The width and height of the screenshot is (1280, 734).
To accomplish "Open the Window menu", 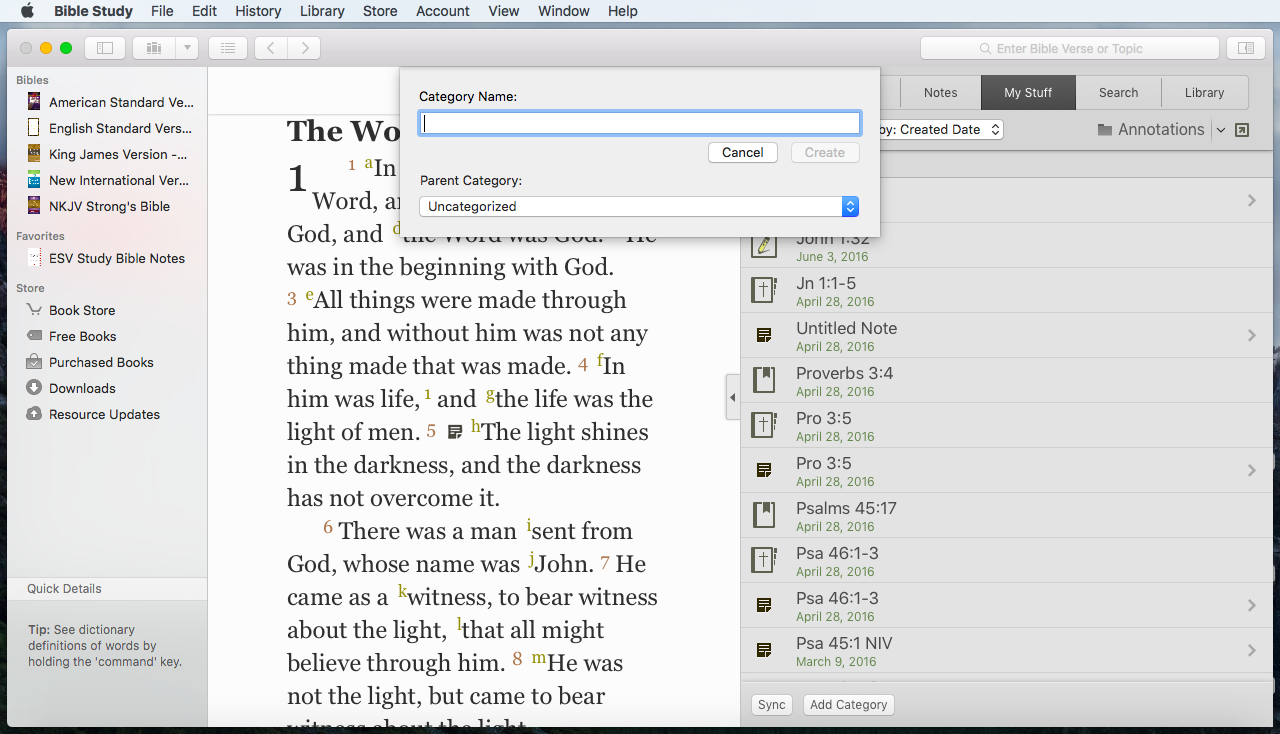I will [563, 11].
